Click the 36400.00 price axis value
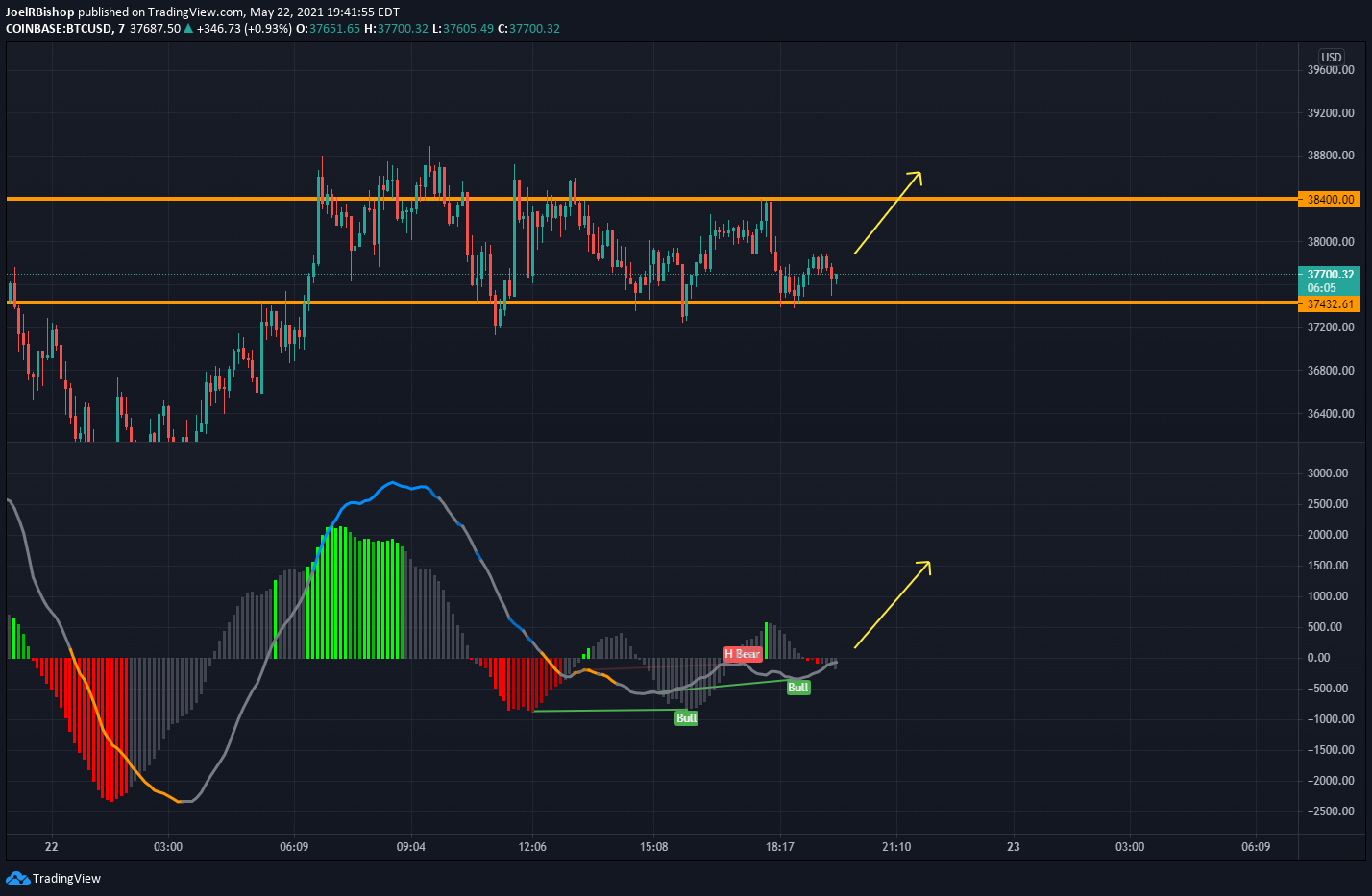 [1331, 414]
